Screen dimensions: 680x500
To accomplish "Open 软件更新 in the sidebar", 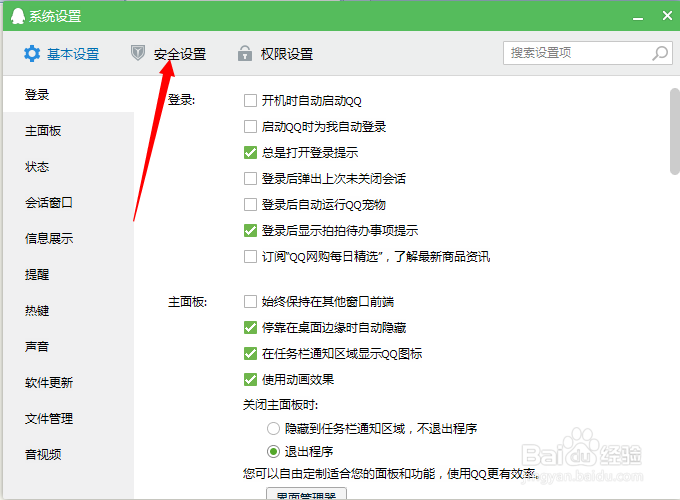I will click(69, 382).
